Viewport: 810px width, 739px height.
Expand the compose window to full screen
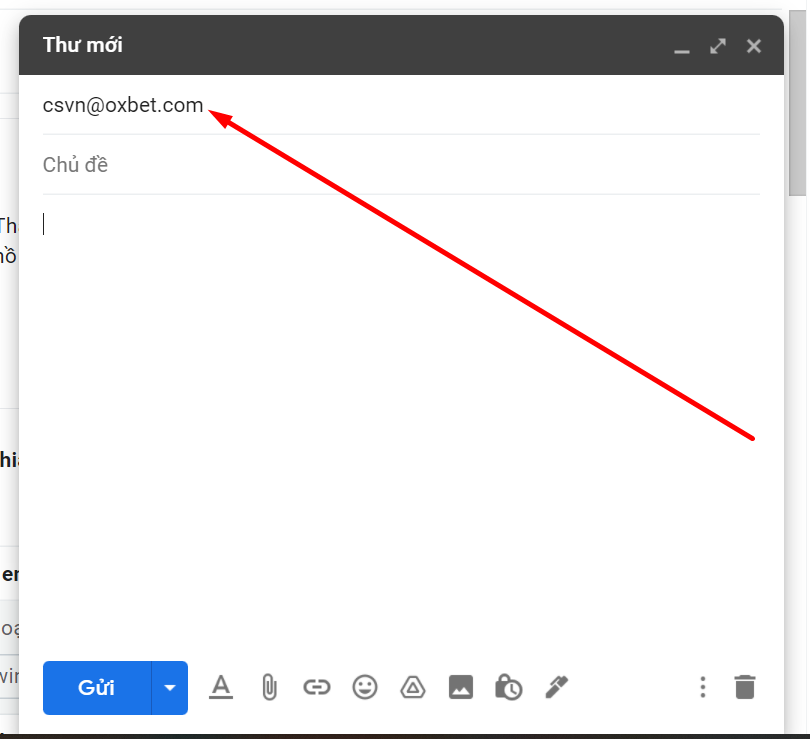717,46
